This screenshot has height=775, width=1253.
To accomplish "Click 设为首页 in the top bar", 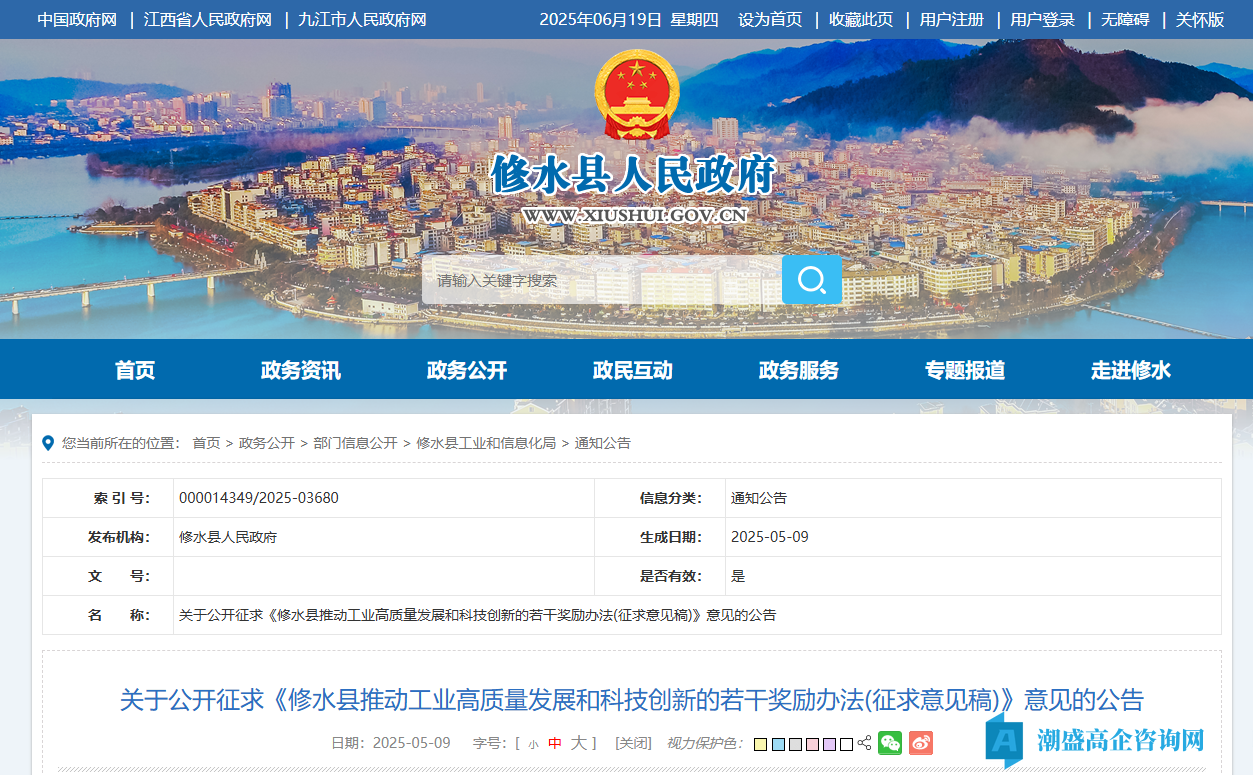I will [770, 19].
